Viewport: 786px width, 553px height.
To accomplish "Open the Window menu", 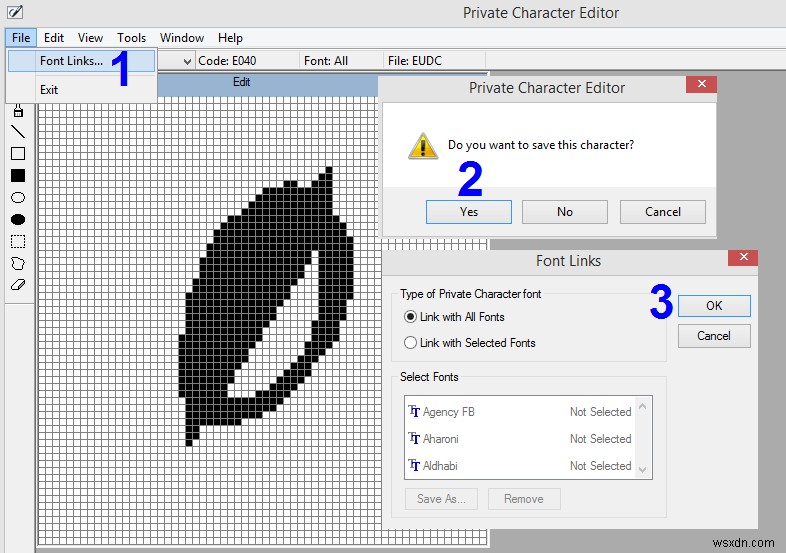I will [181, 38].
